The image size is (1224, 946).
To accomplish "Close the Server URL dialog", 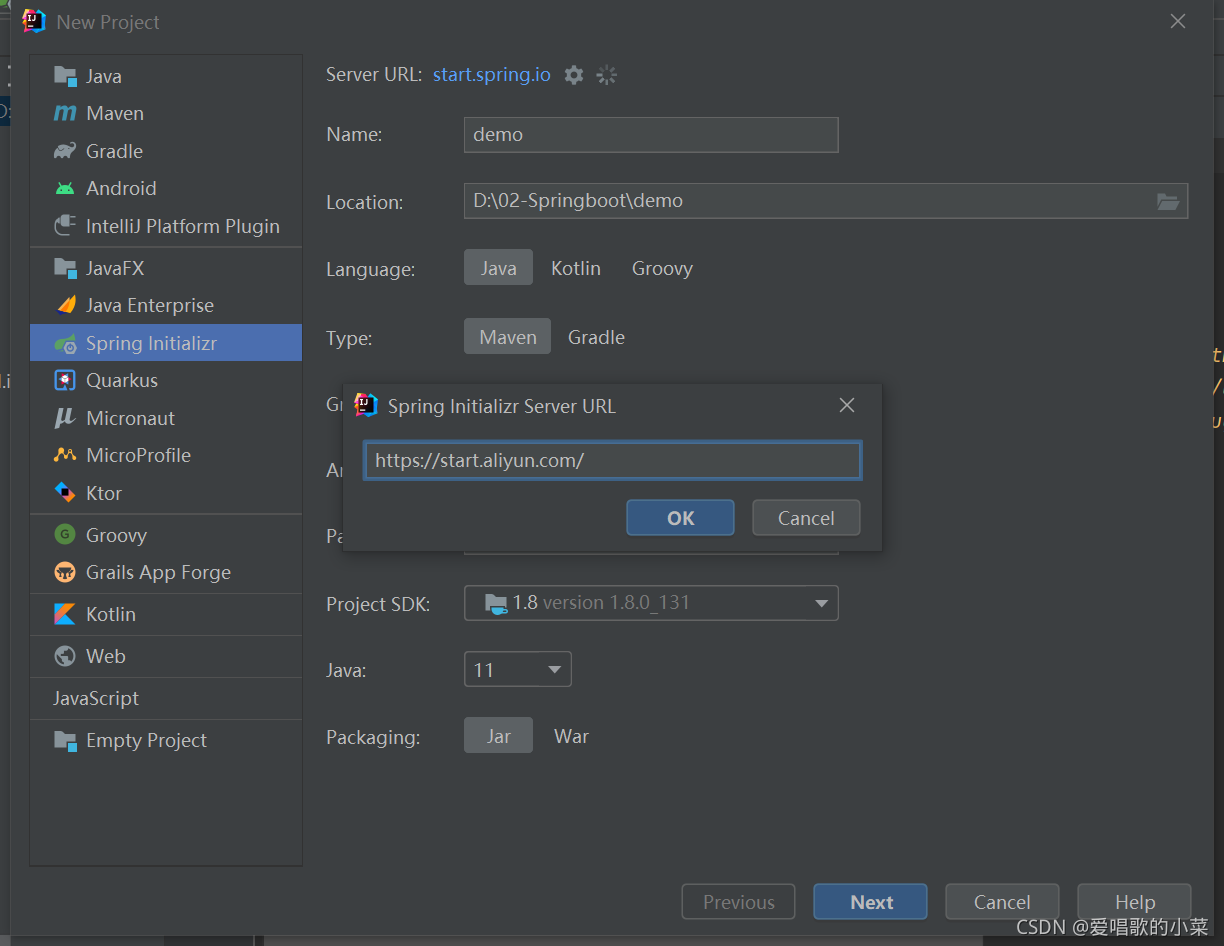I will [x=847, y=405].
